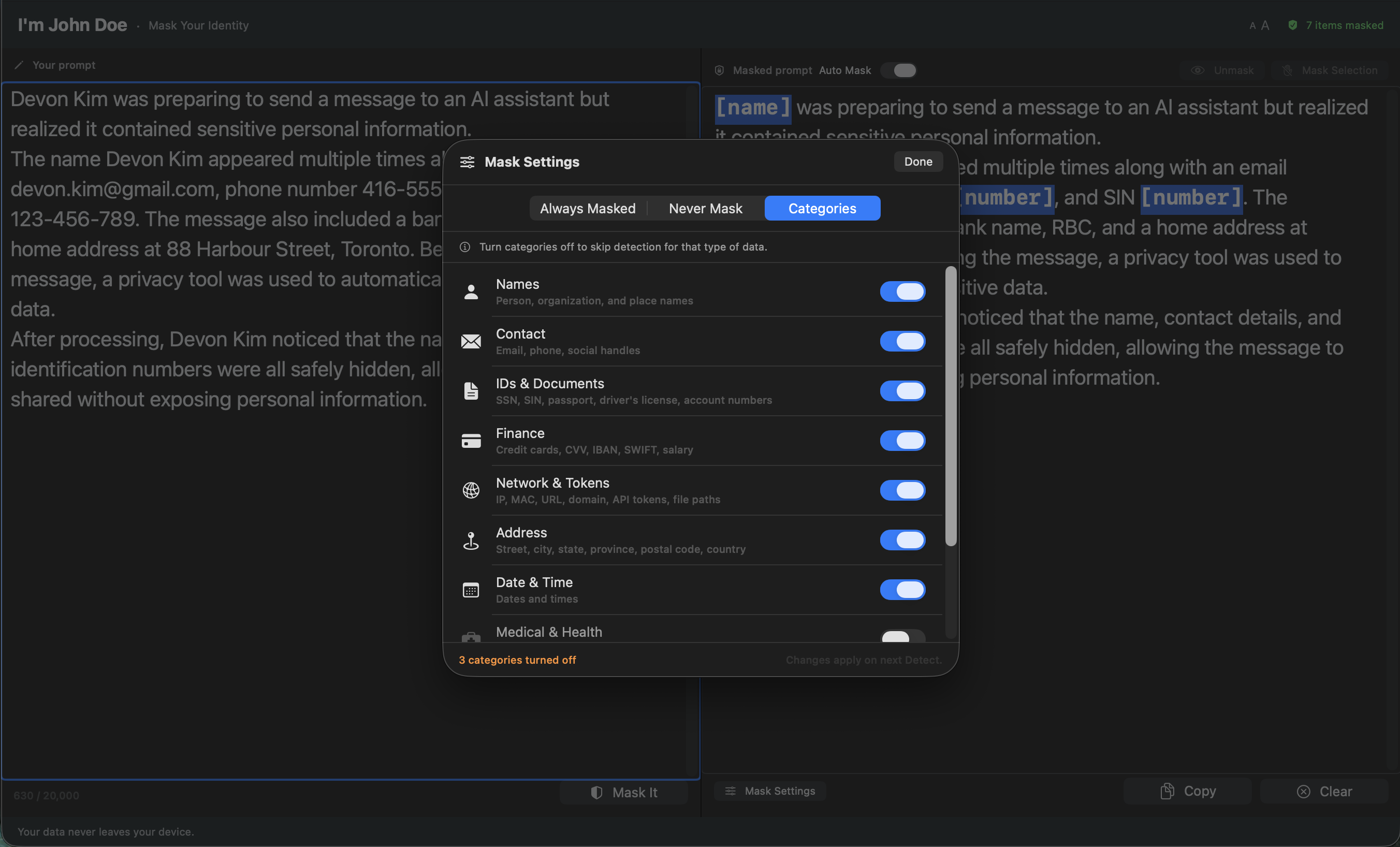Click the Finance credit card icon
This screenshot has width=1400, height=847.
471,441
